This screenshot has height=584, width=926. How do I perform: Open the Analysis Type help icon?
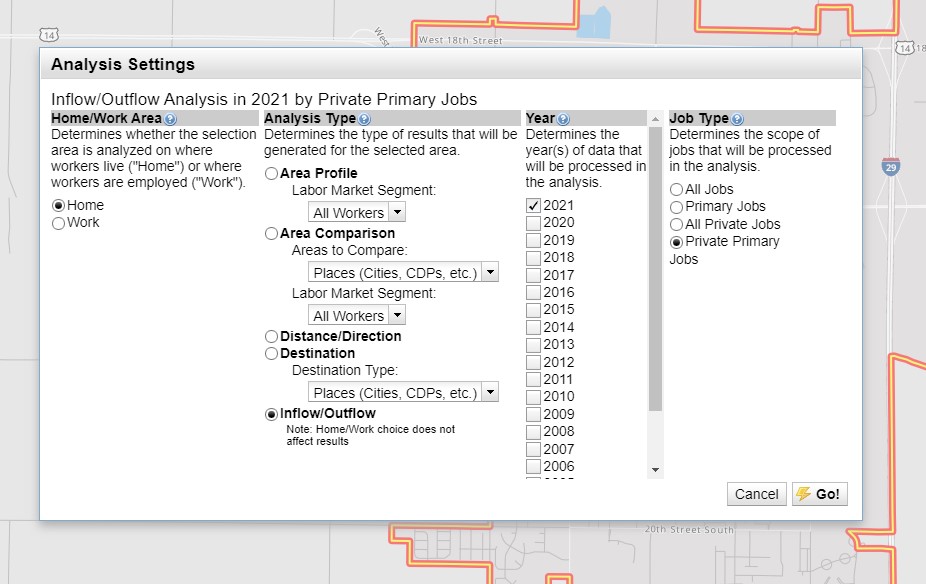(364, 119)
